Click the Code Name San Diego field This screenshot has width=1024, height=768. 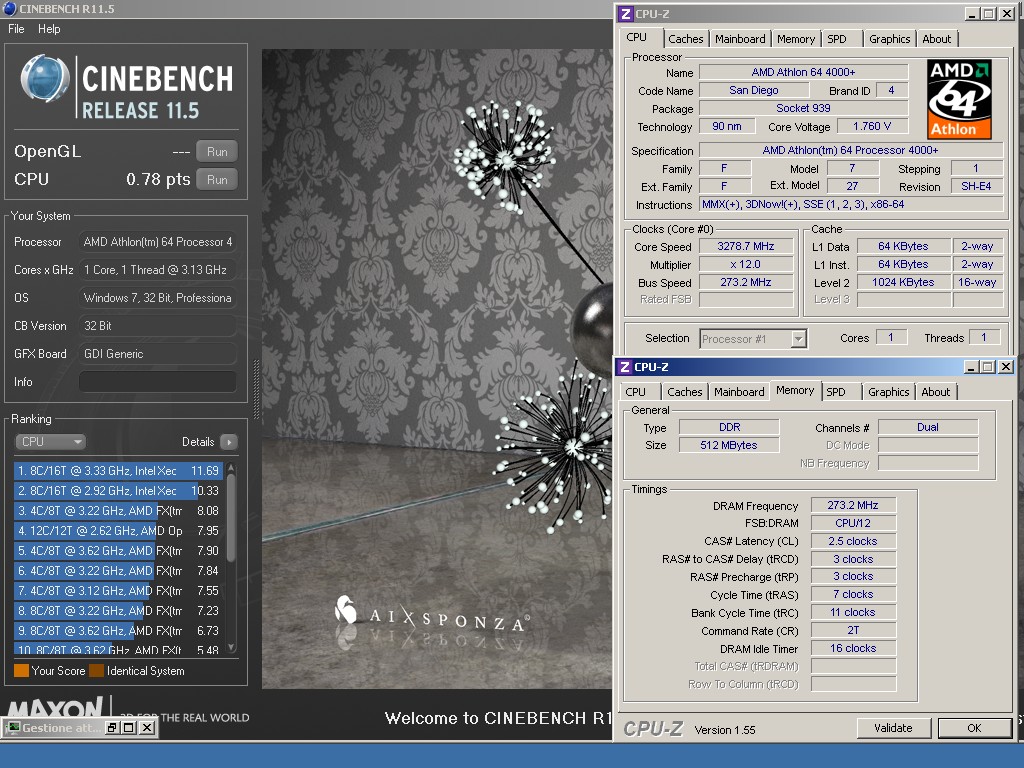coord(754,90)
